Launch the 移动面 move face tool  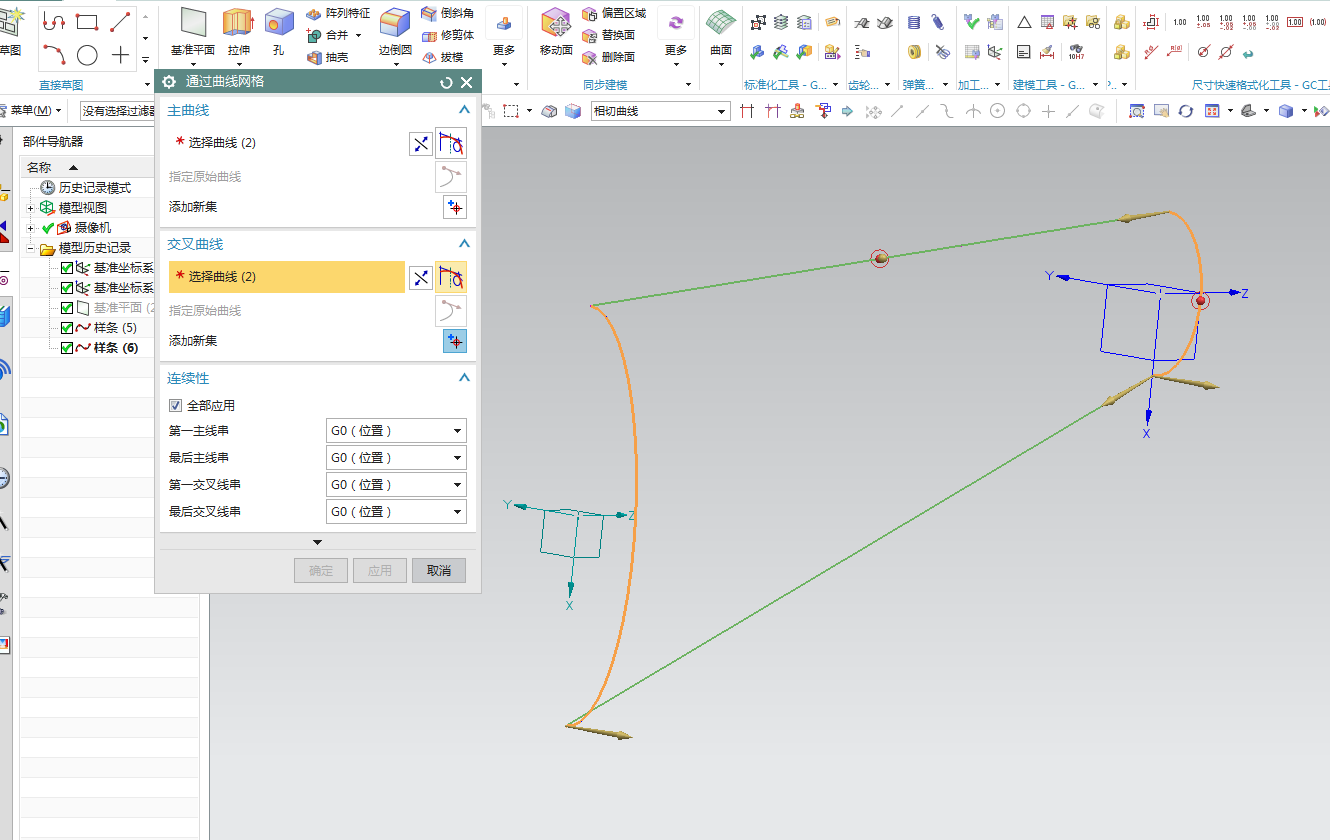point(556,31)
